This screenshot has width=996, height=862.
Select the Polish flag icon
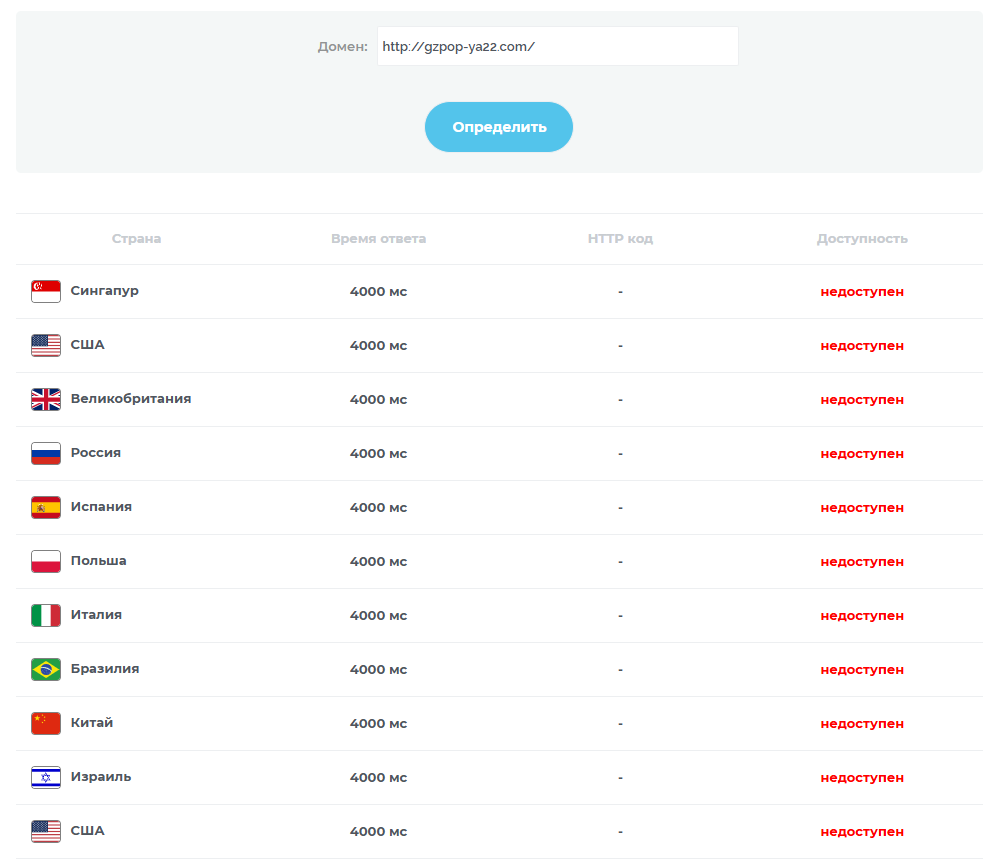tap(46, 561)
